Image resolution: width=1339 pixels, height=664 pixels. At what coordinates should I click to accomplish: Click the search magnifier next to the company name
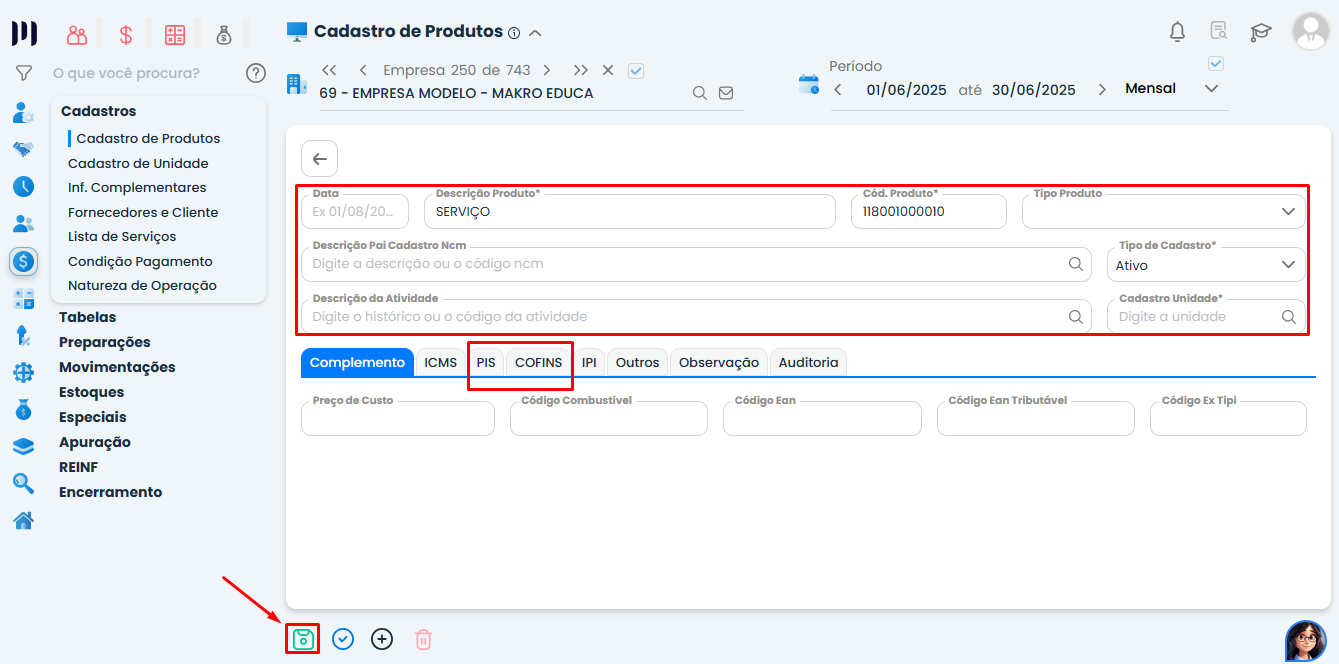tap(699, 91)
